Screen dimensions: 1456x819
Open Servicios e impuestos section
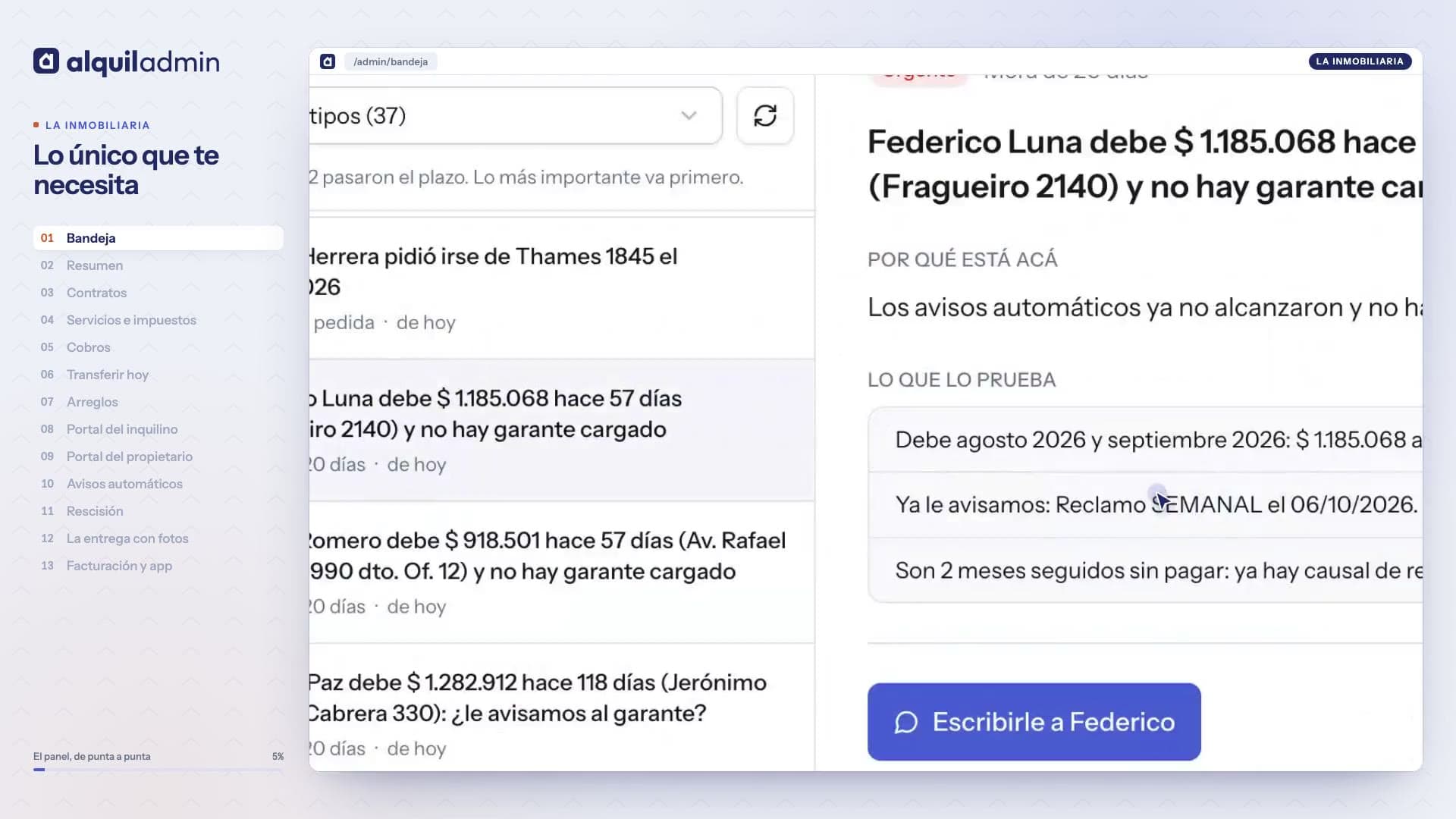(158, 320)
